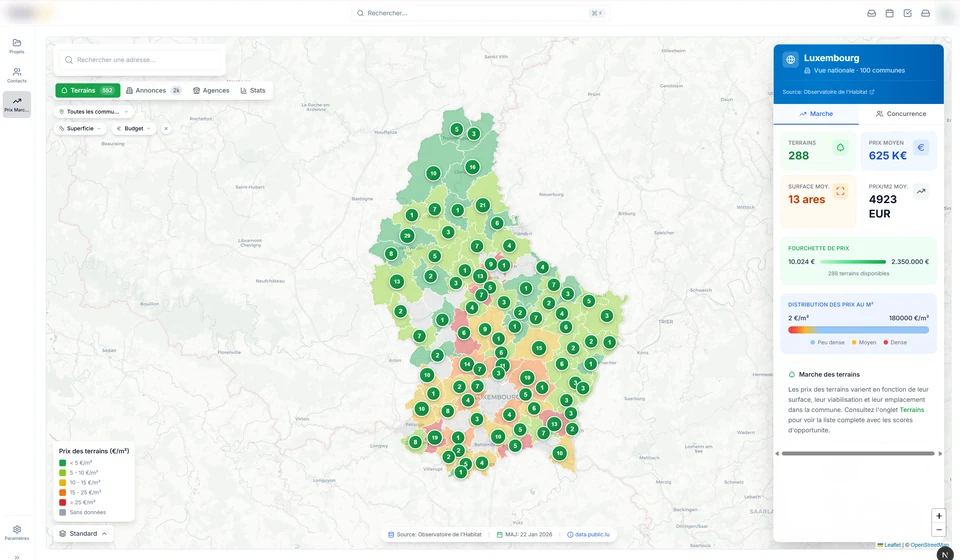This screenshot has width=960, height=560.
Task: Click the map cluster marker labeled 15
Action: (x=539, y=348)
